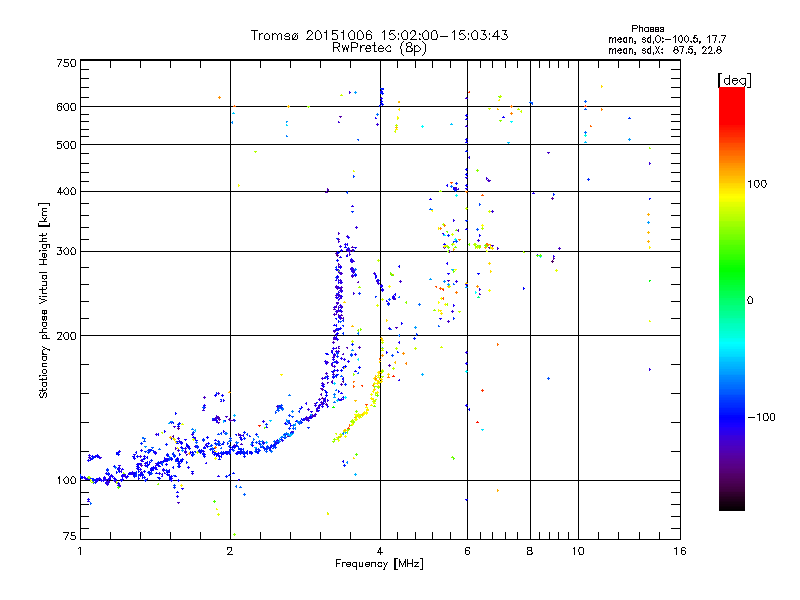Click the y-axis '600' tick label
Screen dimensions: 800x600
(66, 107)
